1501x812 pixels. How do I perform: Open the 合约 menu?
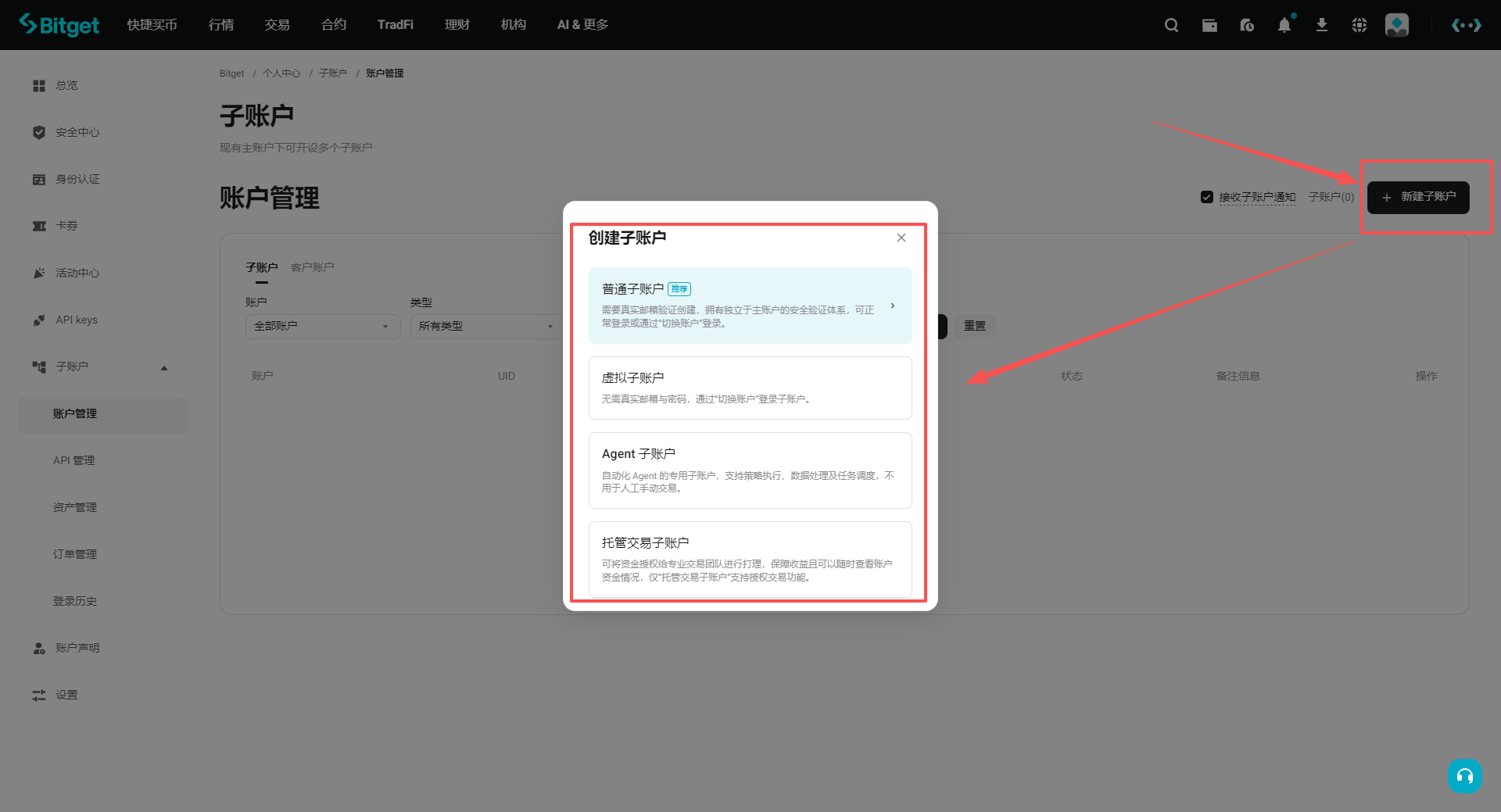coord(334,25)
